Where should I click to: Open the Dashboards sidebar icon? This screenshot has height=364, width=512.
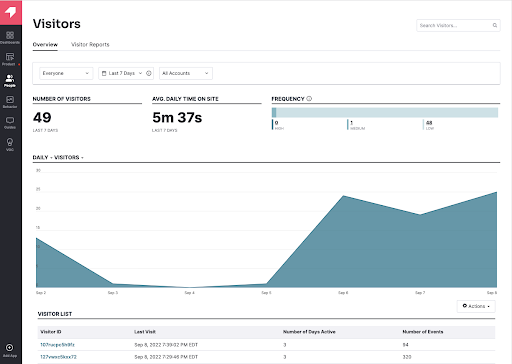coord(10,37)
